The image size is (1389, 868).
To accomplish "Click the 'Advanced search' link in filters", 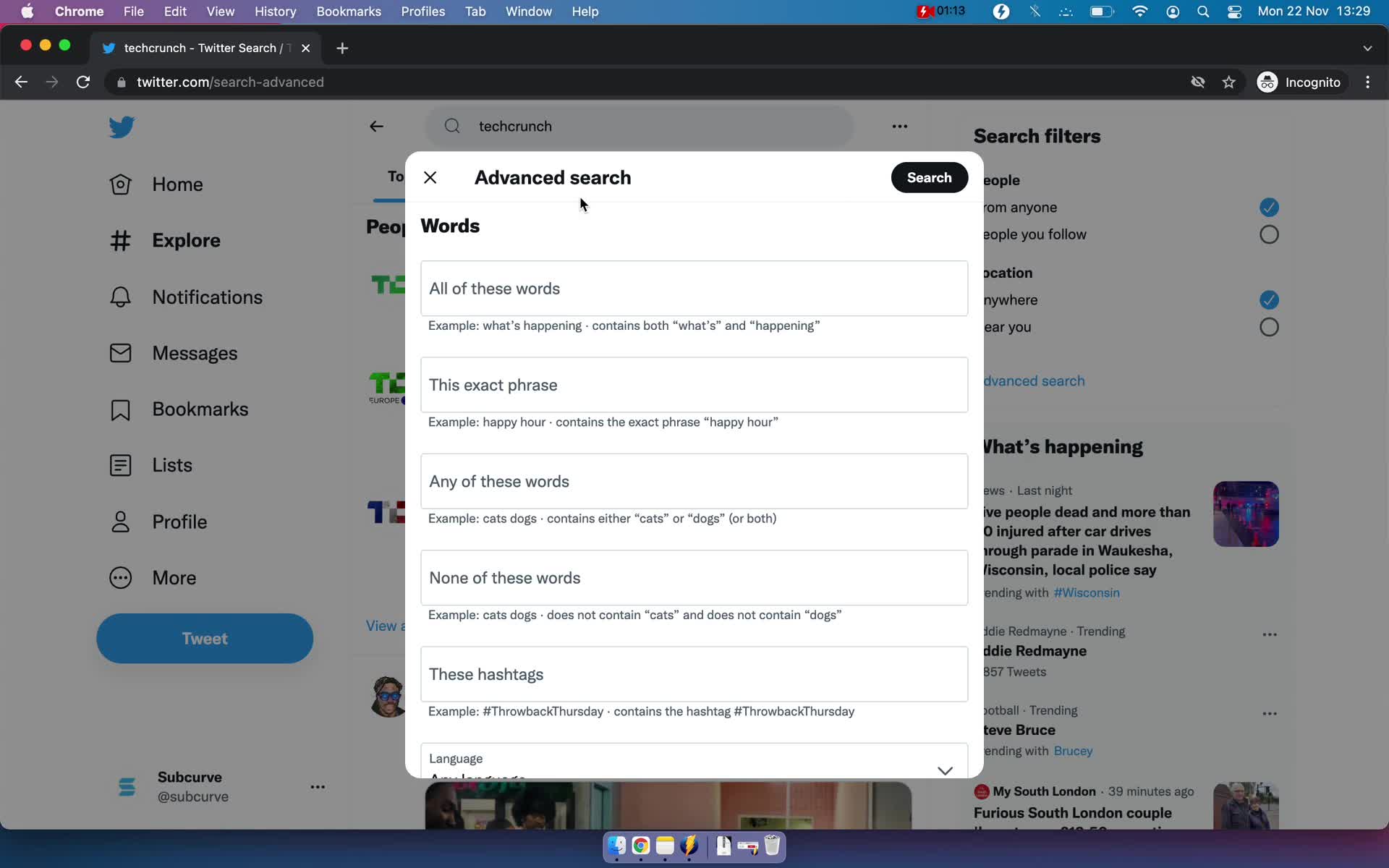I will pos(1028,381).
